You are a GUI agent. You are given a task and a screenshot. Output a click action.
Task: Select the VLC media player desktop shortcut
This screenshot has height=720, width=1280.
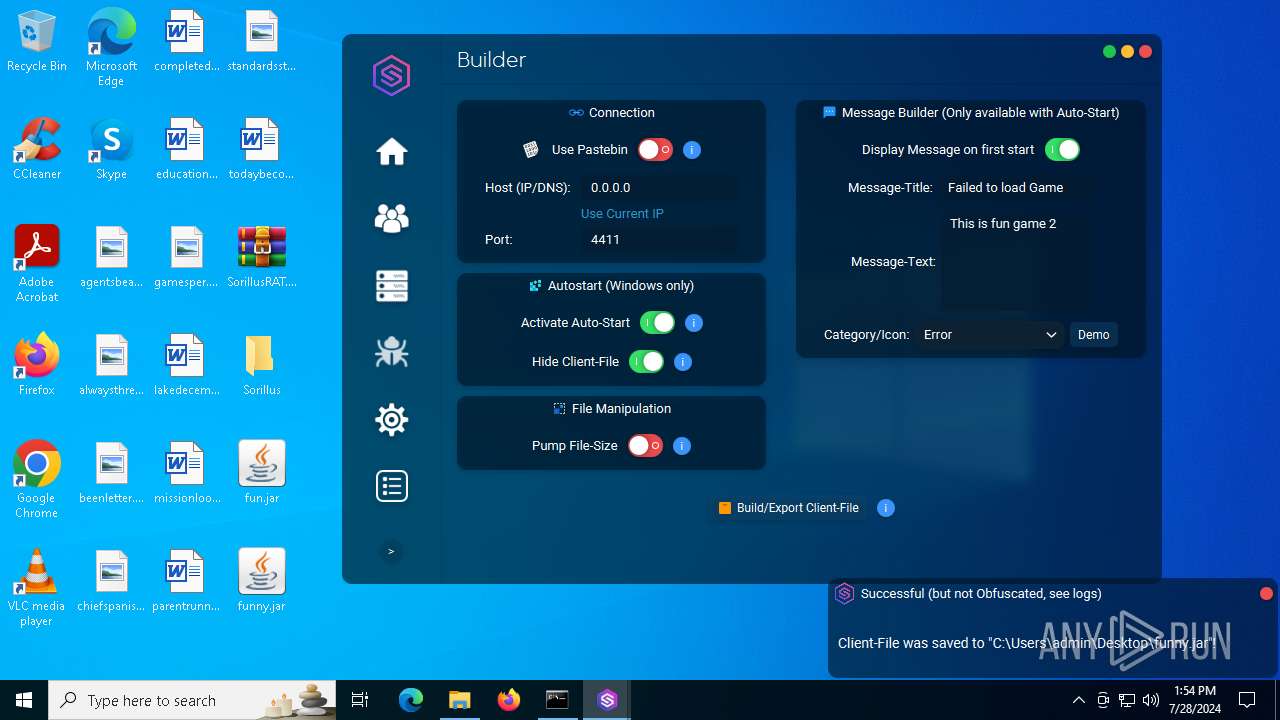(x=37, y=588)
